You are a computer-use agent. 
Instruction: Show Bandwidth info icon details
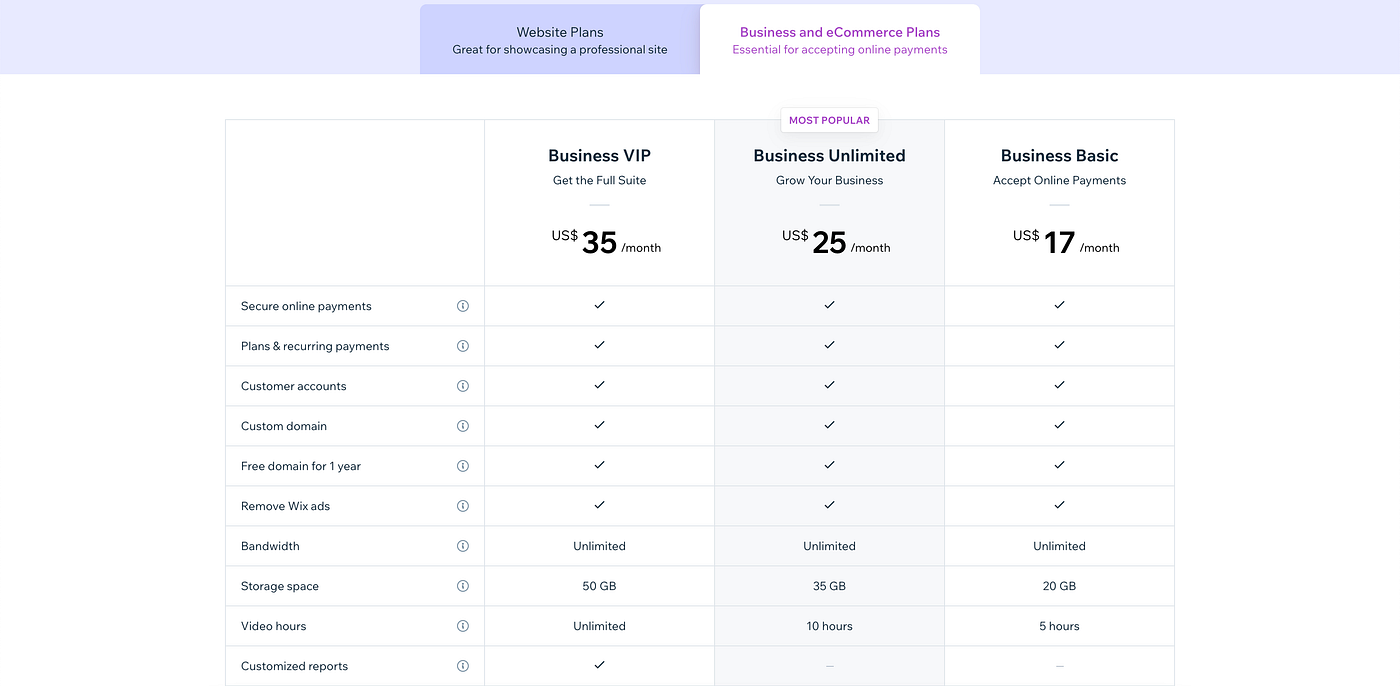pyautogui.click(x=463, y=546)
